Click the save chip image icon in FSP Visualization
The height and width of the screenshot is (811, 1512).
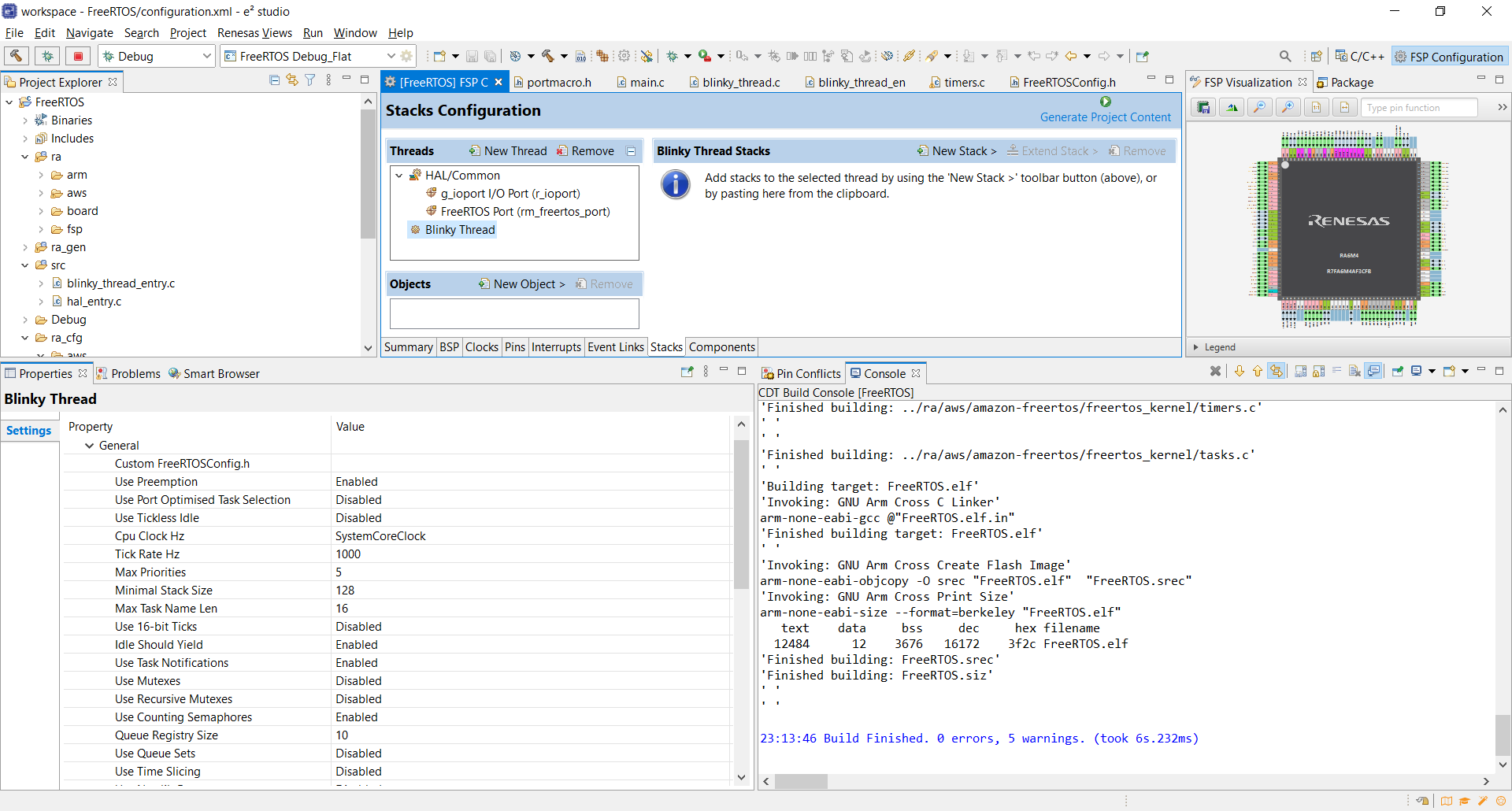coord(1203,107)
